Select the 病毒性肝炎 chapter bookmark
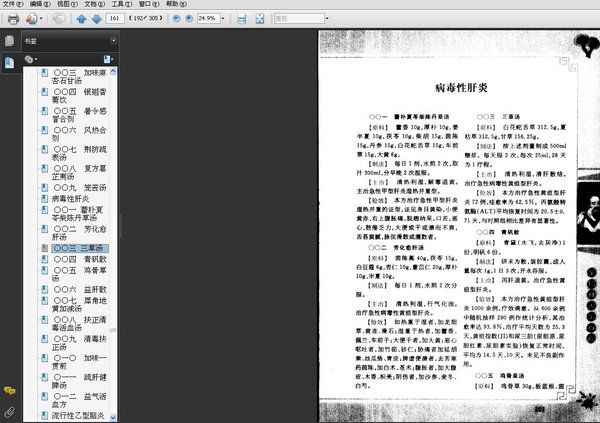Image resolution: width=600 pixels, height=423 pixels. (x=70, y=199)
